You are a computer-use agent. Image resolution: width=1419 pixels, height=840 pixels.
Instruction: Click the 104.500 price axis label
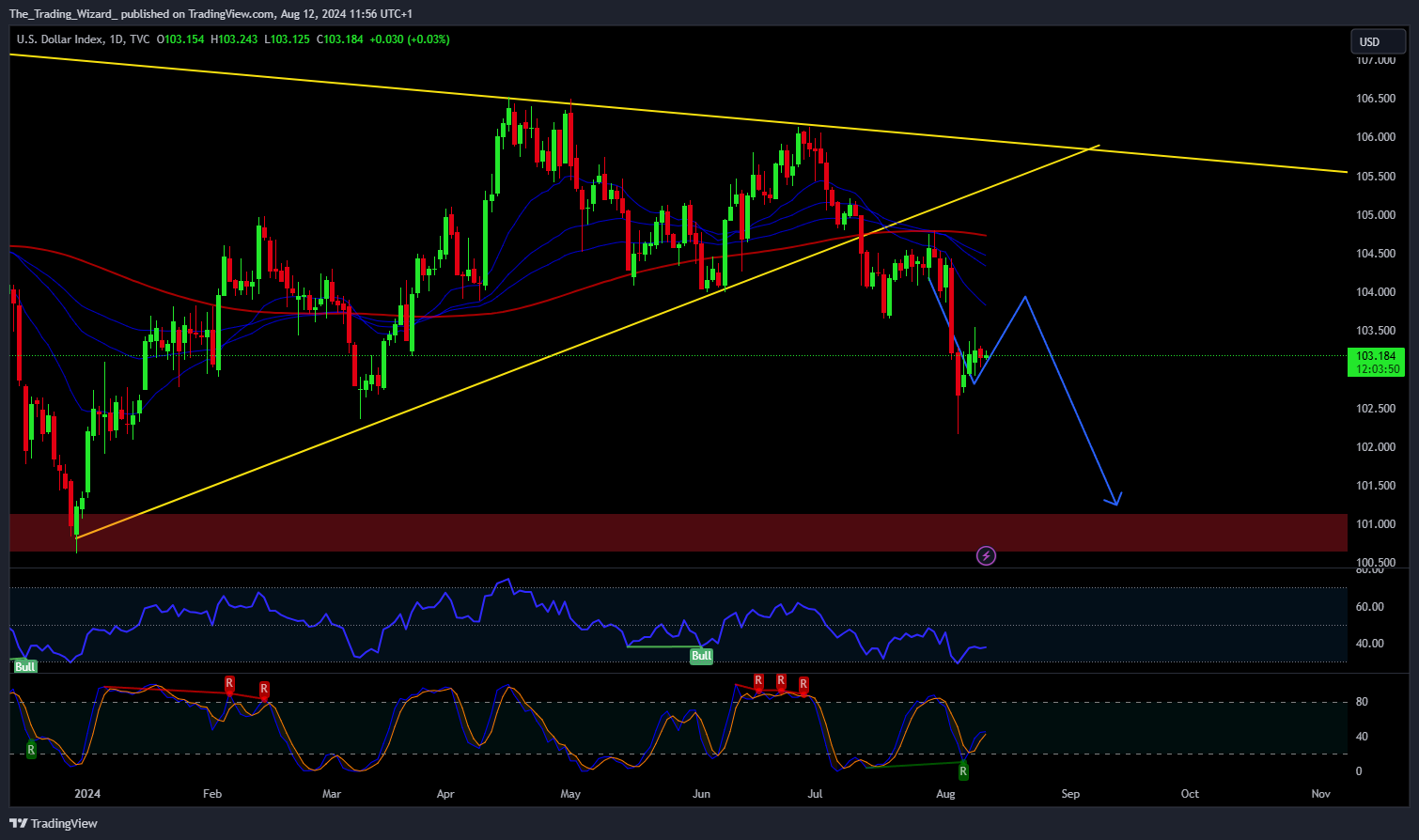[x=1376, y=254]
